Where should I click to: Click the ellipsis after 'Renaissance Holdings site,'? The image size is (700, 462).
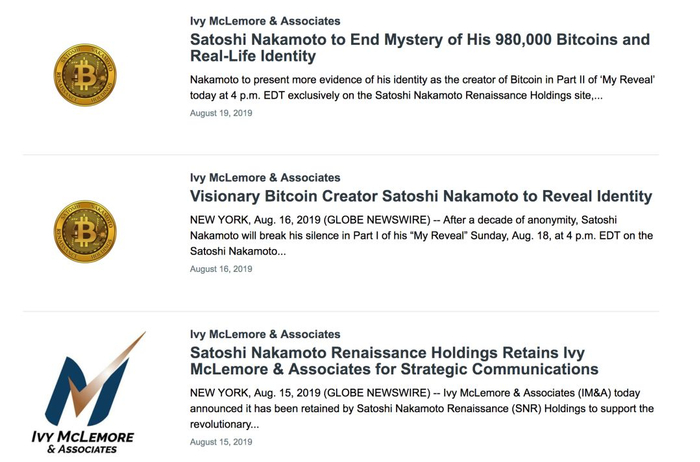pos(597,95)
